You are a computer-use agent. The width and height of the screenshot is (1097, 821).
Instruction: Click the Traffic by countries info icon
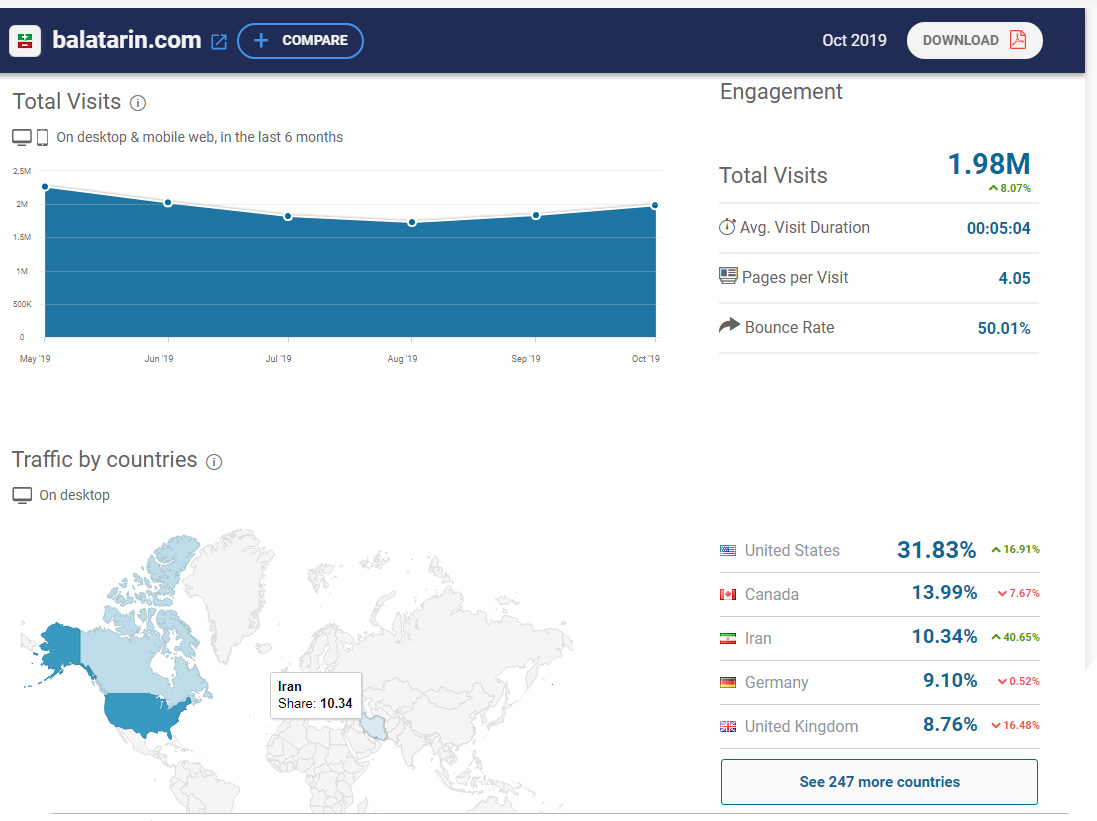[214, 461]
